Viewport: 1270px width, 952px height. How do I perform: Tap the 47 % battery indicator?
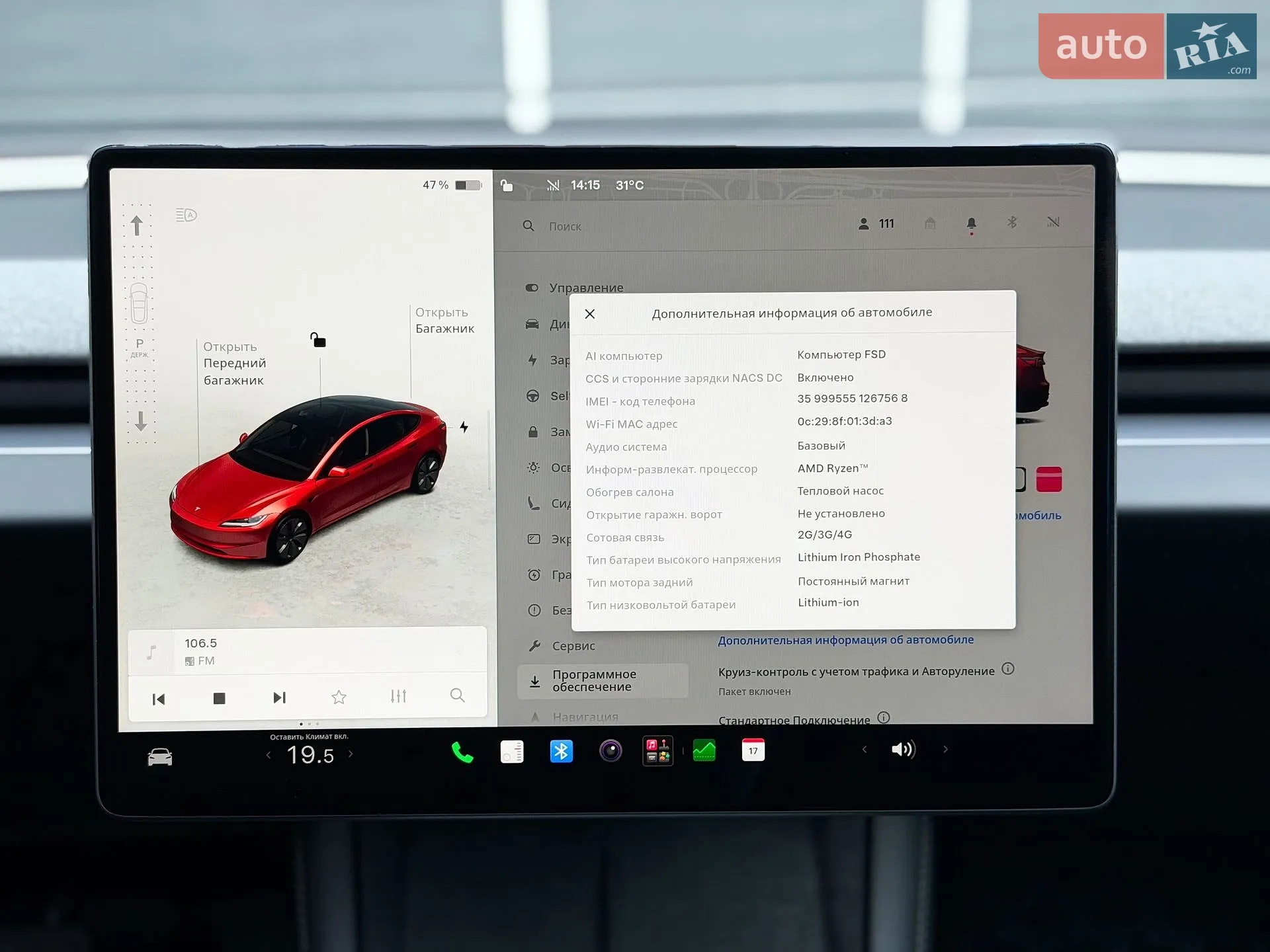pos(452,185)
